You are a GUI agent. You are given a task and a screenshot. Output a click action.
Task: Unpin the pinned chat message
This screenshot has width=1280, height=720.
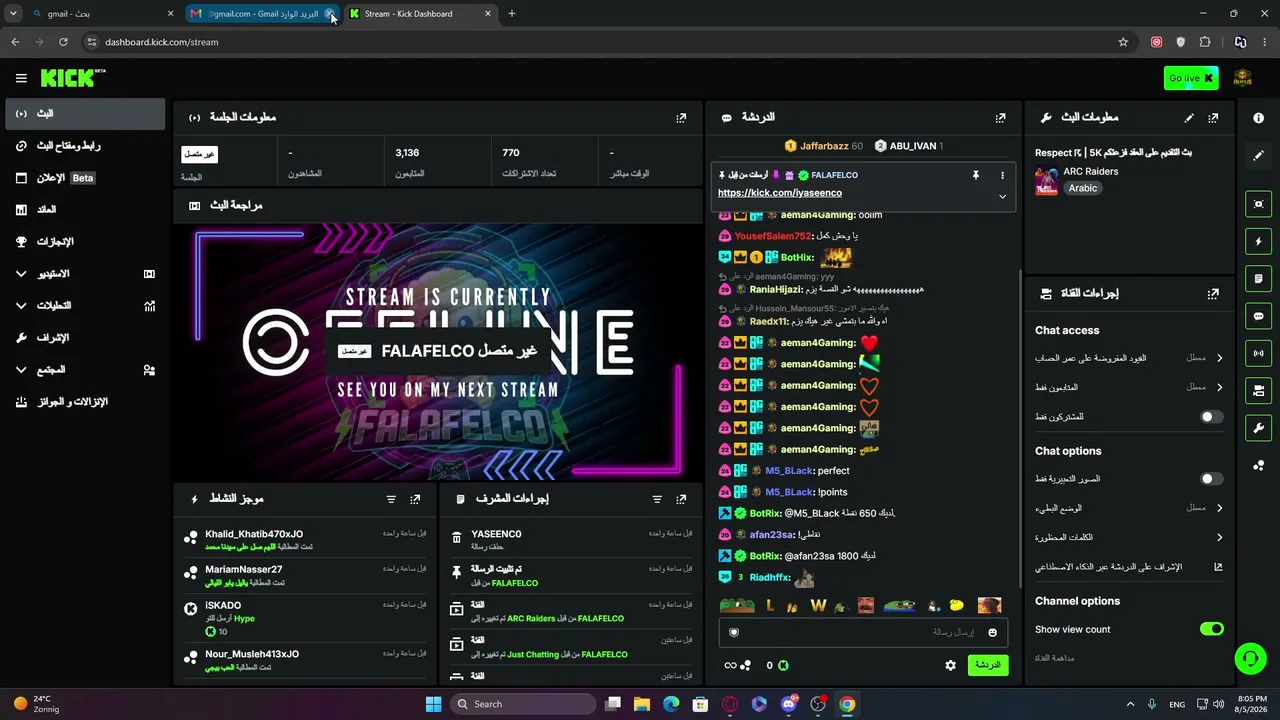click(x=976, y=175)
